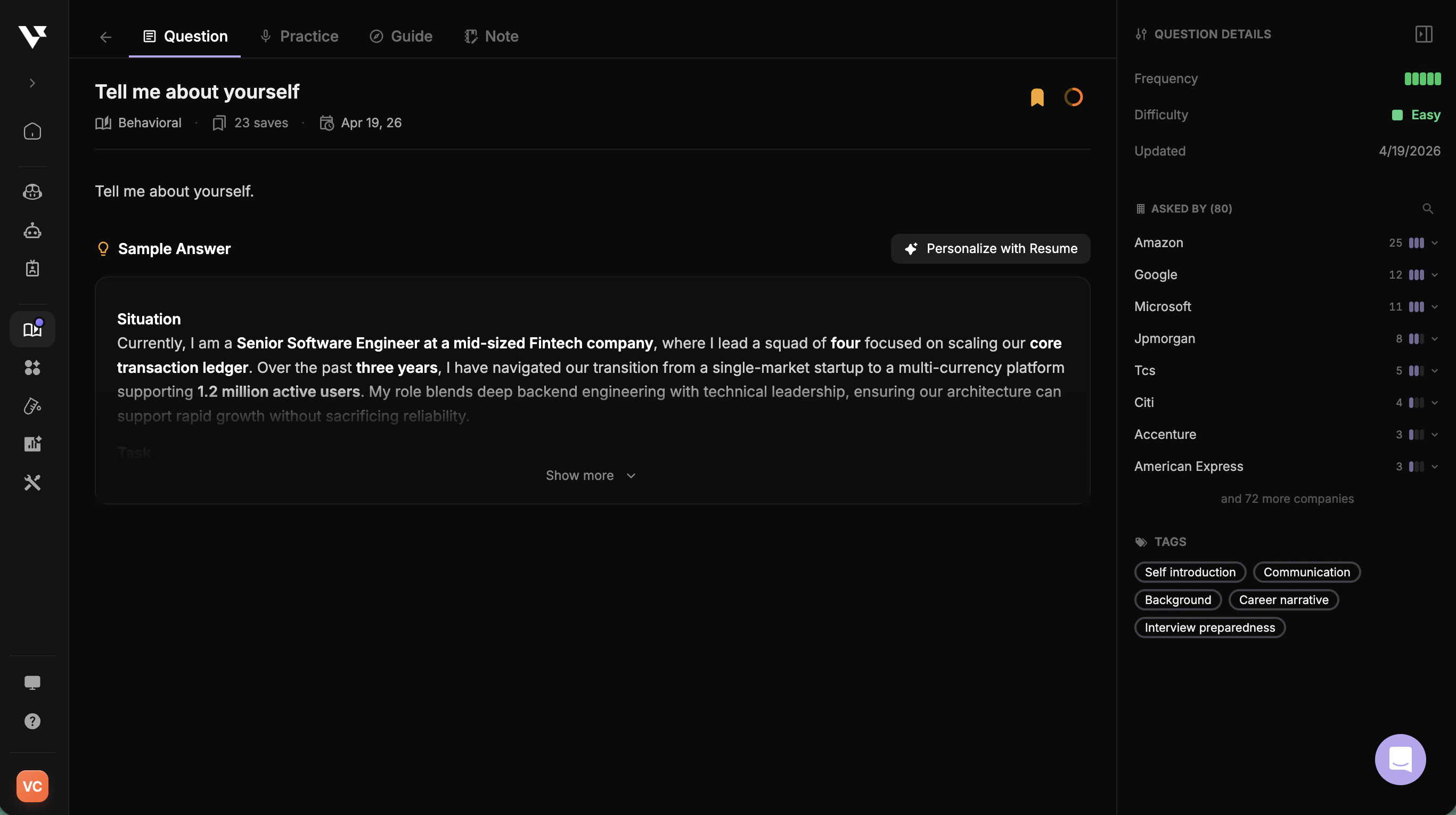This screenshot has height=815, width=1456.
Task: Click the green Easy difficulty swatch
Action: 1397,115
